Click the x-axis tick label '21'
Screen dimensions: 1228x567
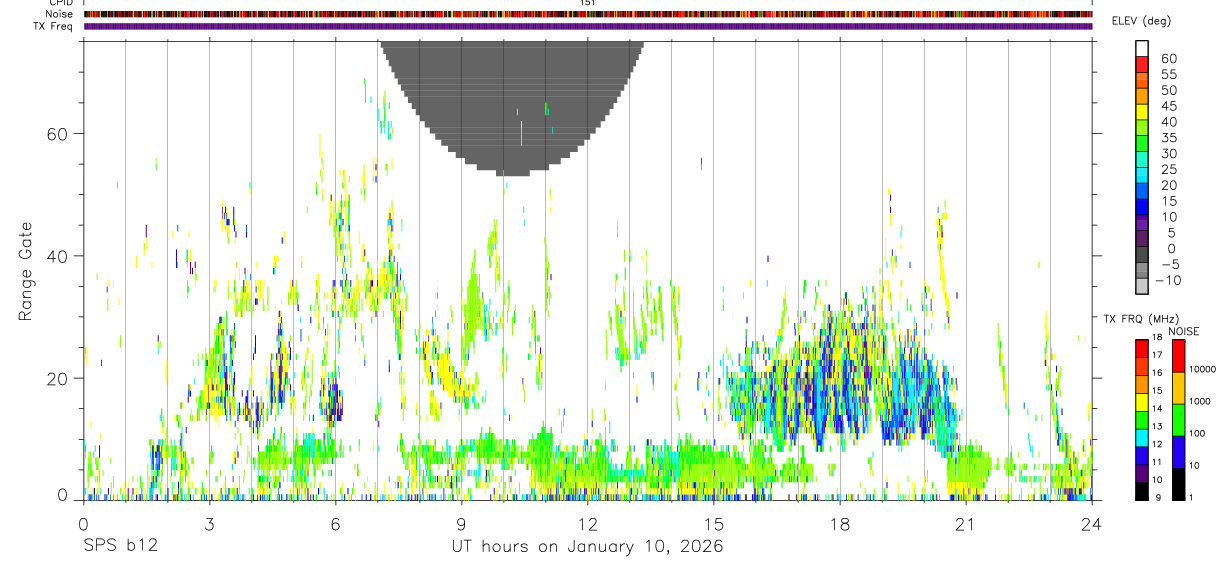coord(966,523)
